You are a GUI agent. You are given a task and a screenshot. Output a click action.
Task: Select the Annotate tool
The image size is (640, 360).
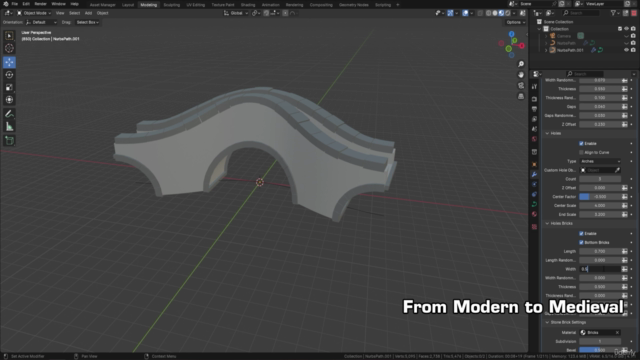click(x=9, y=114)
